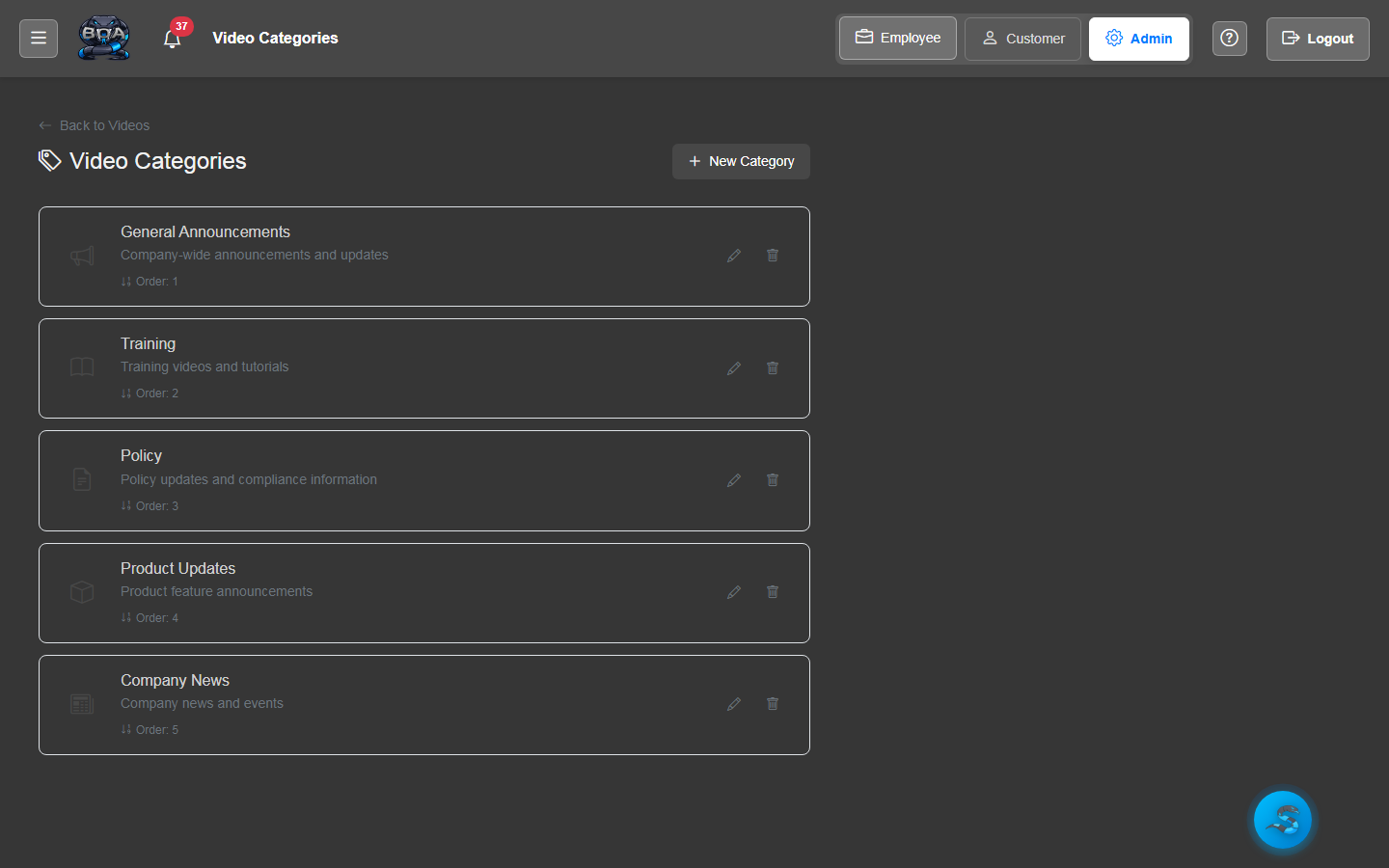Click the notifications bell icon
The width and height of the screenshot is (1389, 868).
pos(173,40)
